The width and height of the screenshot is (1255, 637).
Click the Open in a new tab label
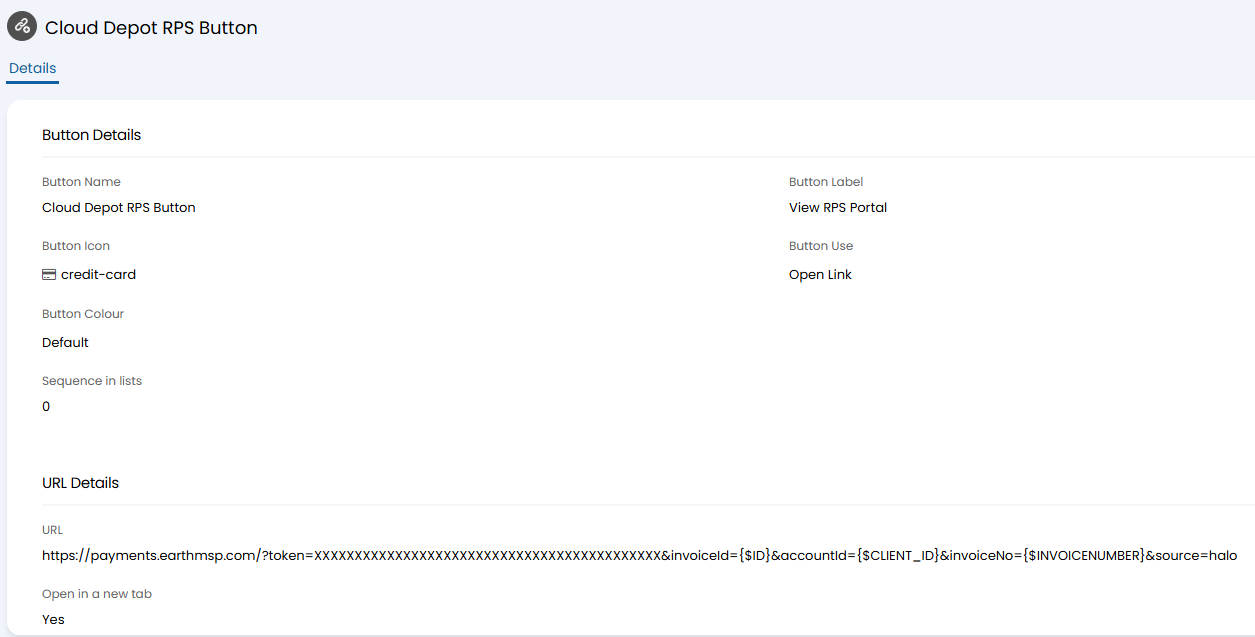click(97, 594)
